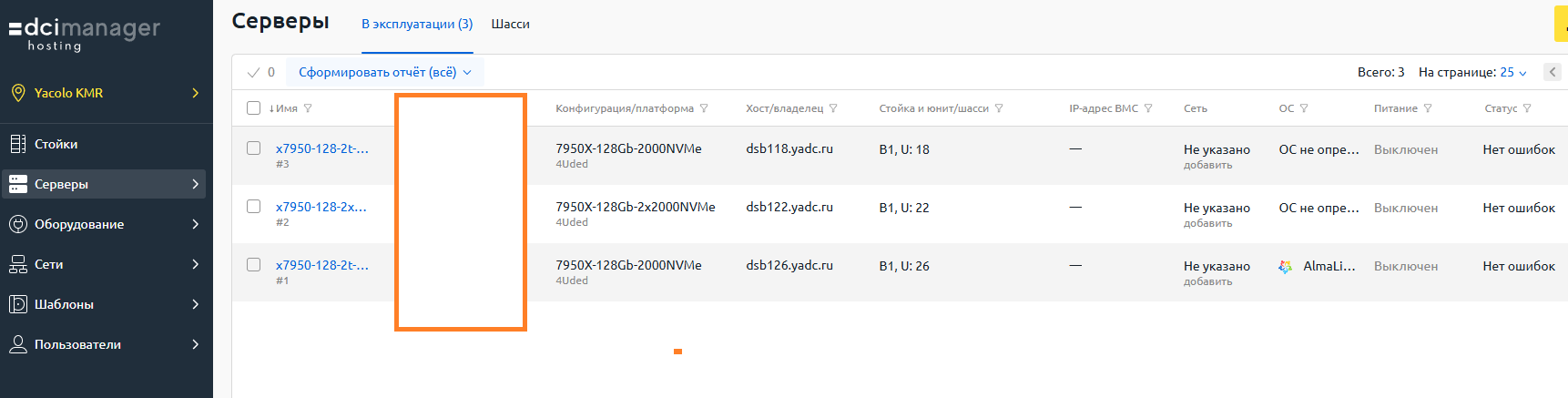The height and width of the screenshot is (398, 1568).
Task: Check the box for server #2
Action: pos(254,207)
